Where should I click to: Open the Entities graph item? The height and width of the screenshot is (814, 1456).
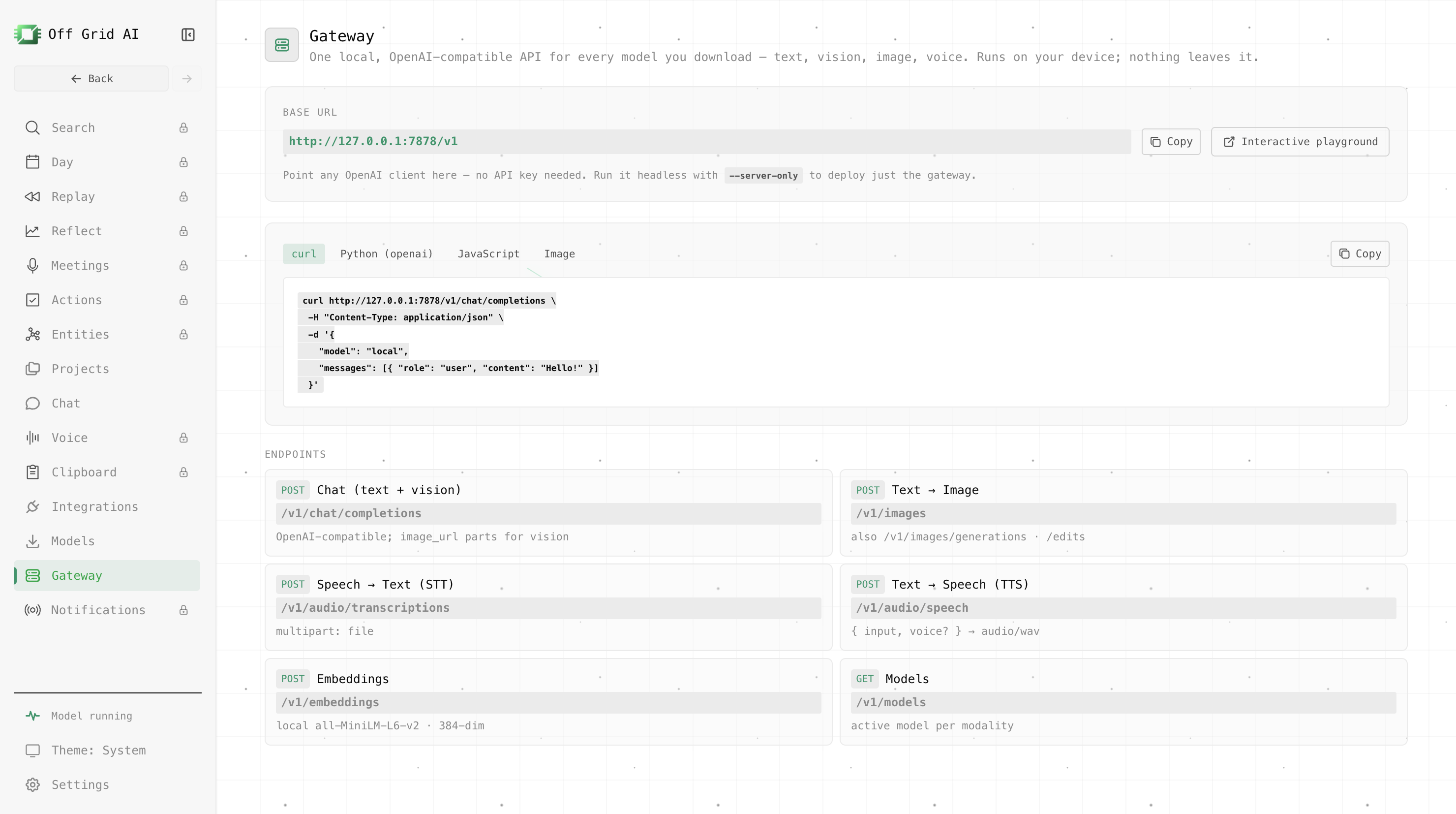[x=107, y=335]
